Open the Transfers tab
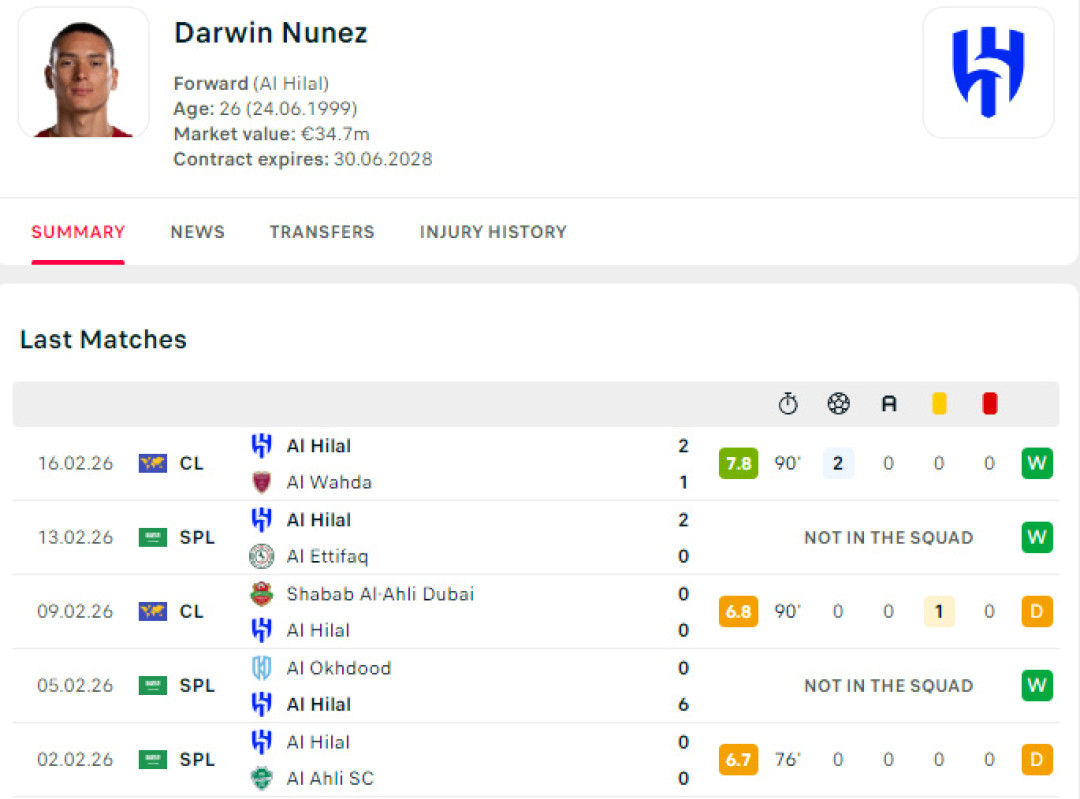 (x=322, y=232)
